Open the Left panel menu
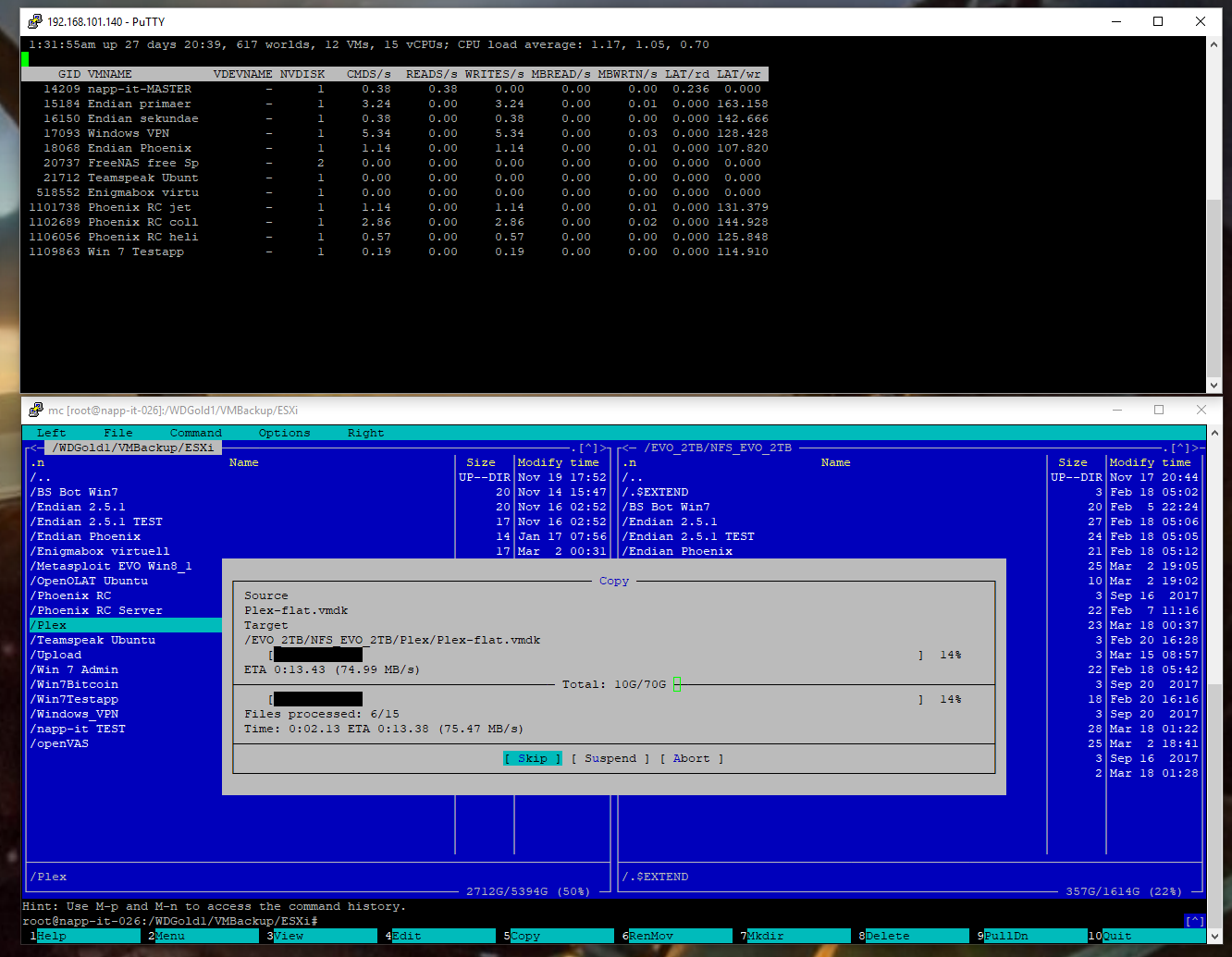The width and height of the screenshot is (1232, 957). [x=51, y=433]
